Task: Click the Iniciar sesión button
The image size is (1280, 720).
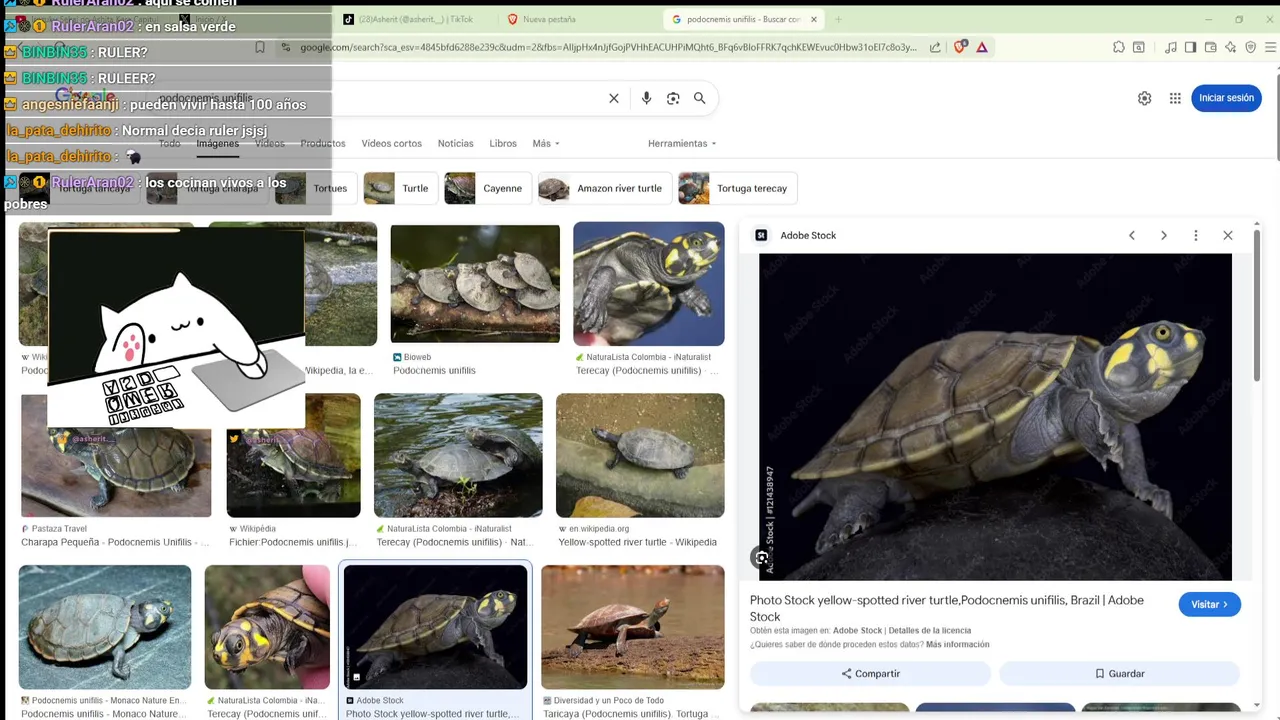Action: click(x=1226, y=98)
